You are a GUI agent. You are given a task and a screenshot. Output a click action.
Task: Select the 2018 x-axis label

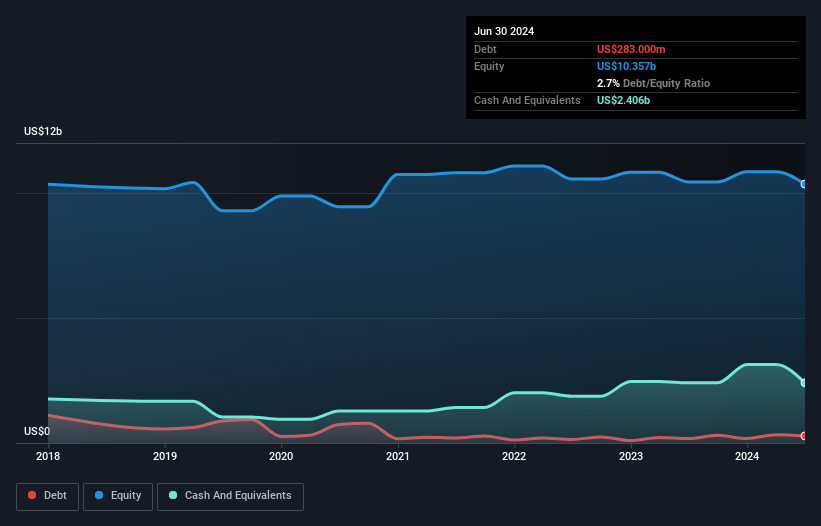(x=48, y=456)
